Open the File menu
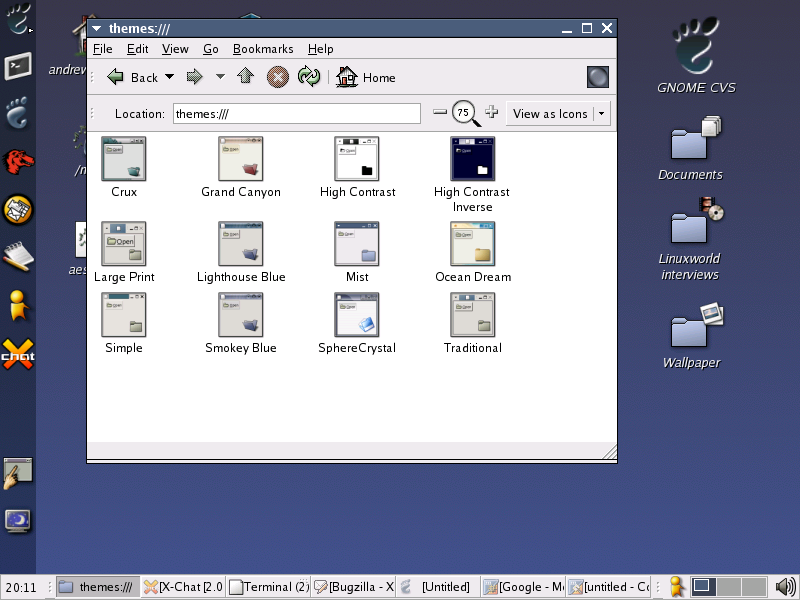Image resolution: width=800 pixels, height=600 pixels. pyautogui.click(x=103, y=49)
